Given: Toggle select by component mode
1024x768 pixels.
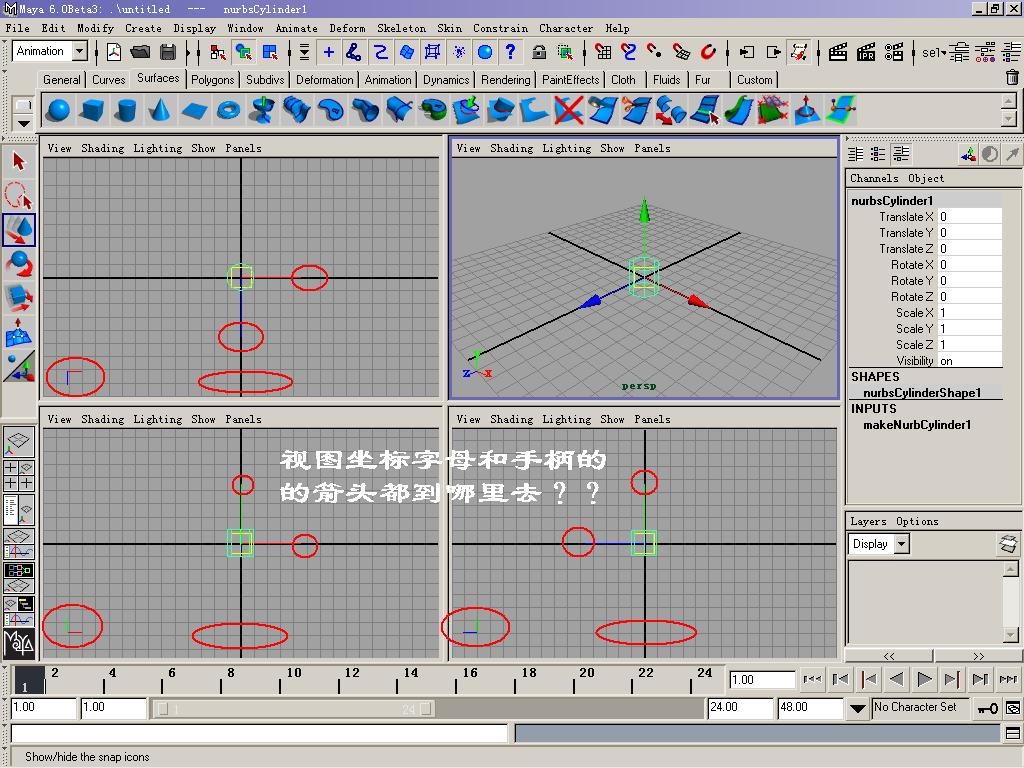Looking at the screenshot, I should click(270, 52).
